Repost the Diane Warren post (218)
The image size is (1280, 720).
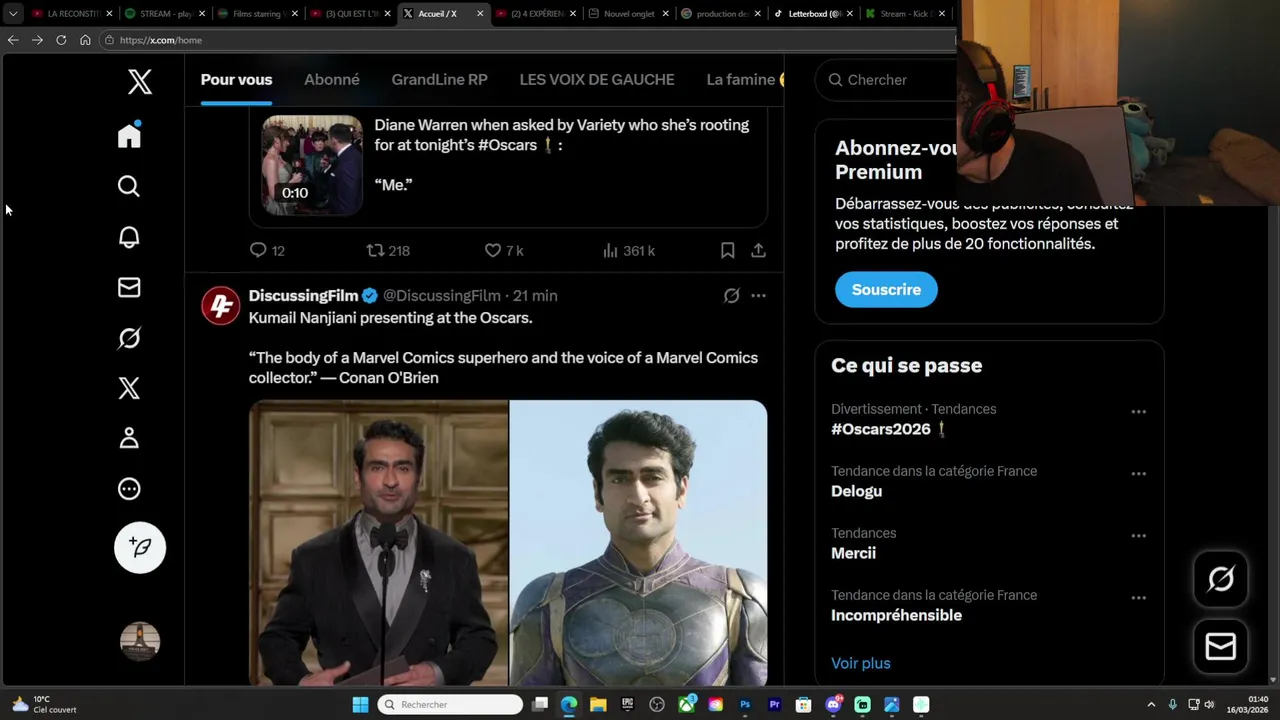[x=388, y=250]
